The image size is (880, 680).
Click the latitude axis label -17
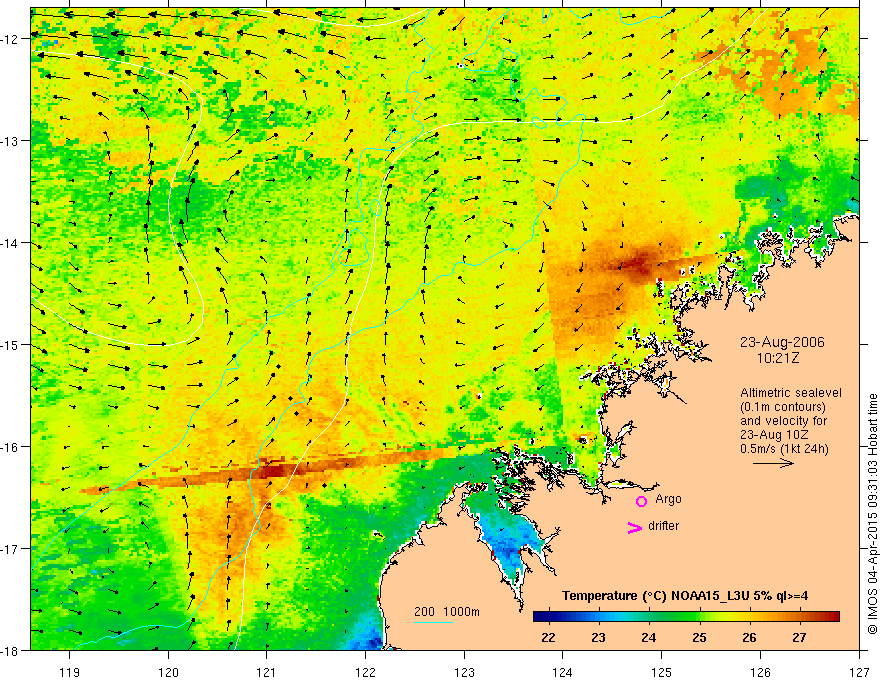(12, 549)
